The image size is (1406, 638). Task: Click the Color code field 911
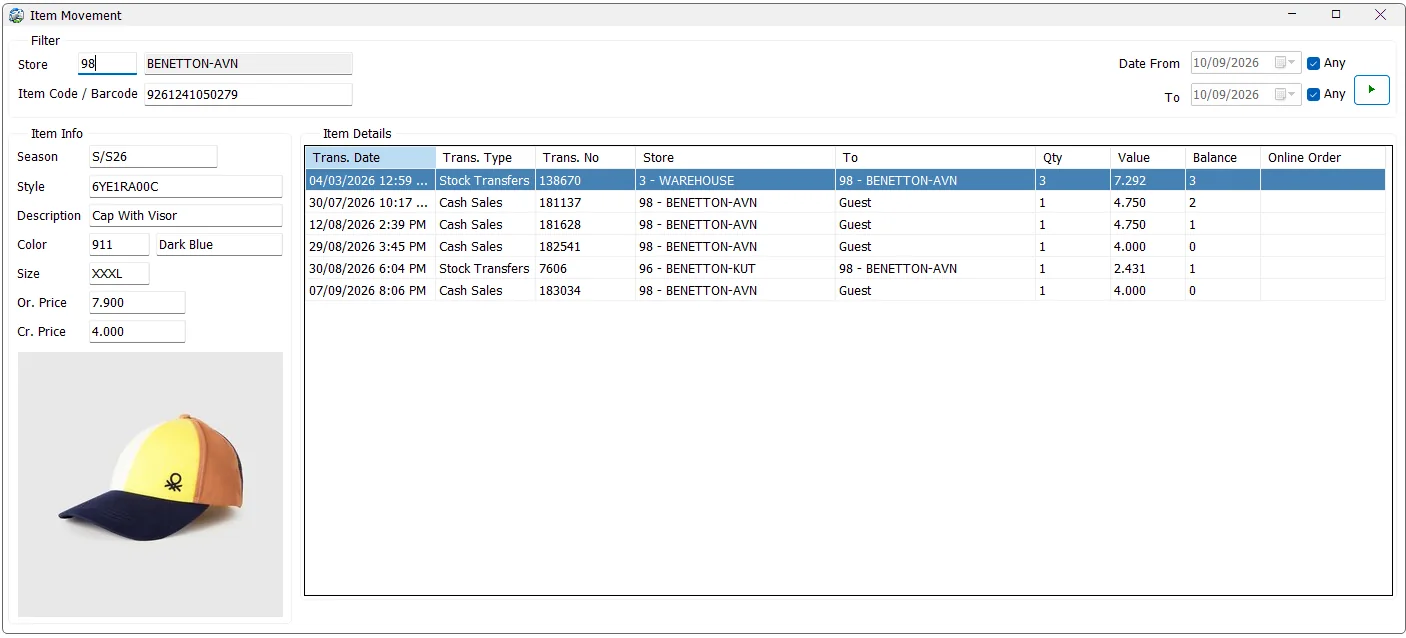tap(119, 245)
